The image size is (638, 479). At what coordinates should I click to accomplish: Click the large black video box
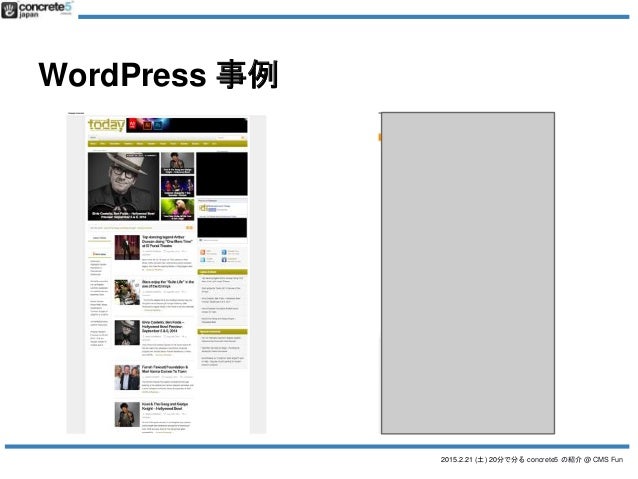pyautogui.click(x=222, y=174)
